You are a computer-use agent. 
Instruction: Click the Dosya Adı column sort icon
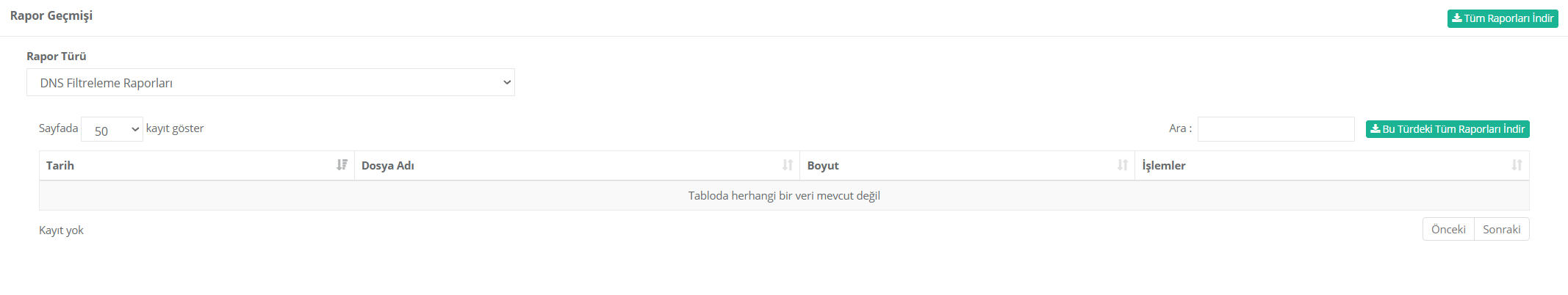pyautogui.click(x=787, y=165)
